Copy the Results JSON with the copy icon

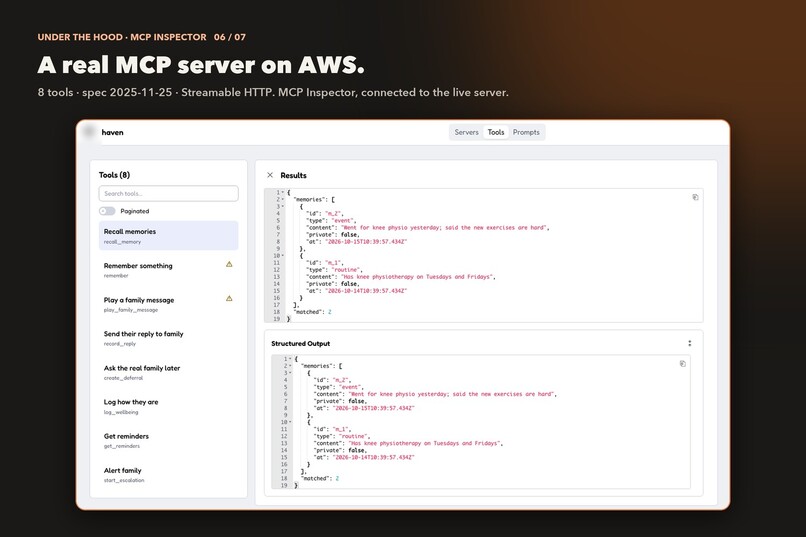695,197
